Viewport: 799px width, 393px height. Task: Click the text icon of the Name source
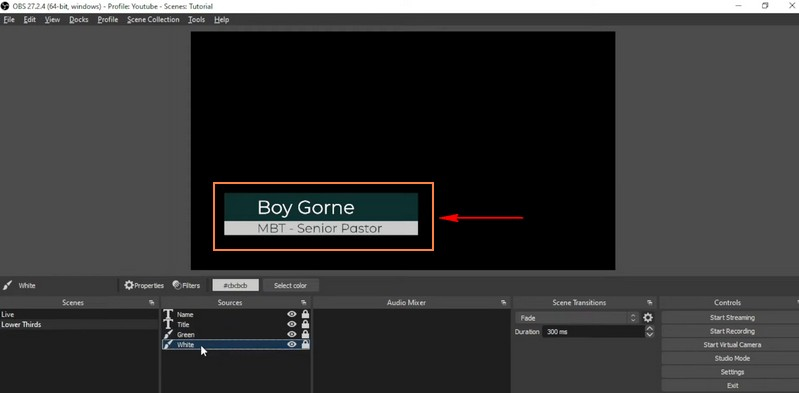(168, 315)
